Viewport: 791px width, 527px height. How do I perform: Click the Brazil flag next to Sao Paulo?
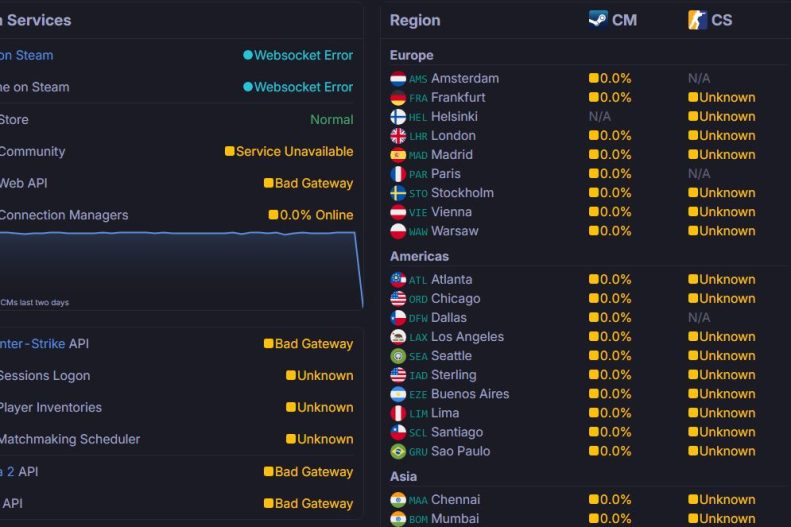pos(398,451)
